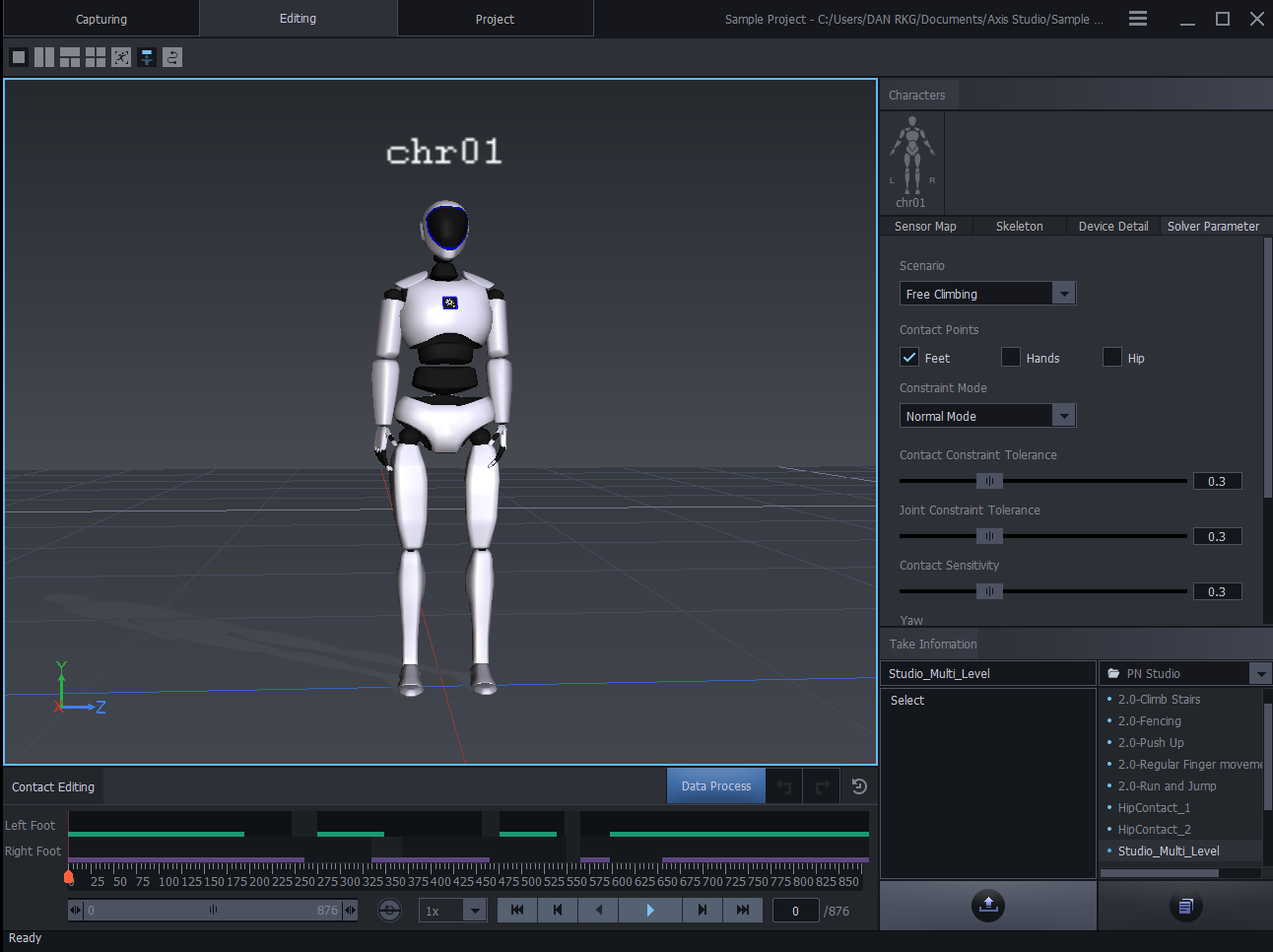Open the Constraint Mode dropdown

[x=986, y=415]
